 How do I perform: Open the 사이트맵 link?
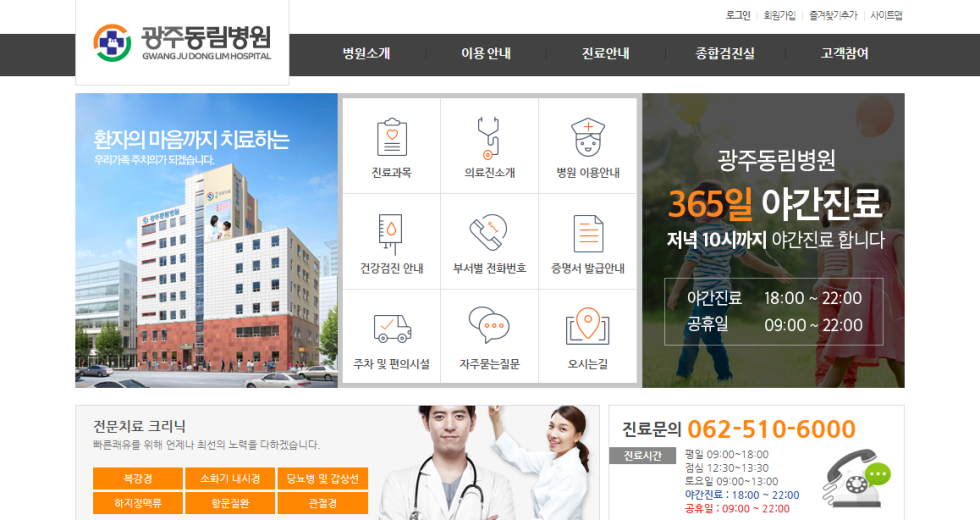point(886,15)
